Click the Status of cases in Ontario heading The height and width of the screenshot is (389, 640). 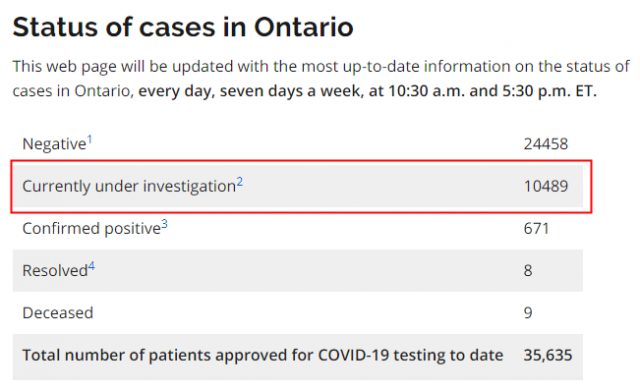pyautogui.click(x=183, y=27)
